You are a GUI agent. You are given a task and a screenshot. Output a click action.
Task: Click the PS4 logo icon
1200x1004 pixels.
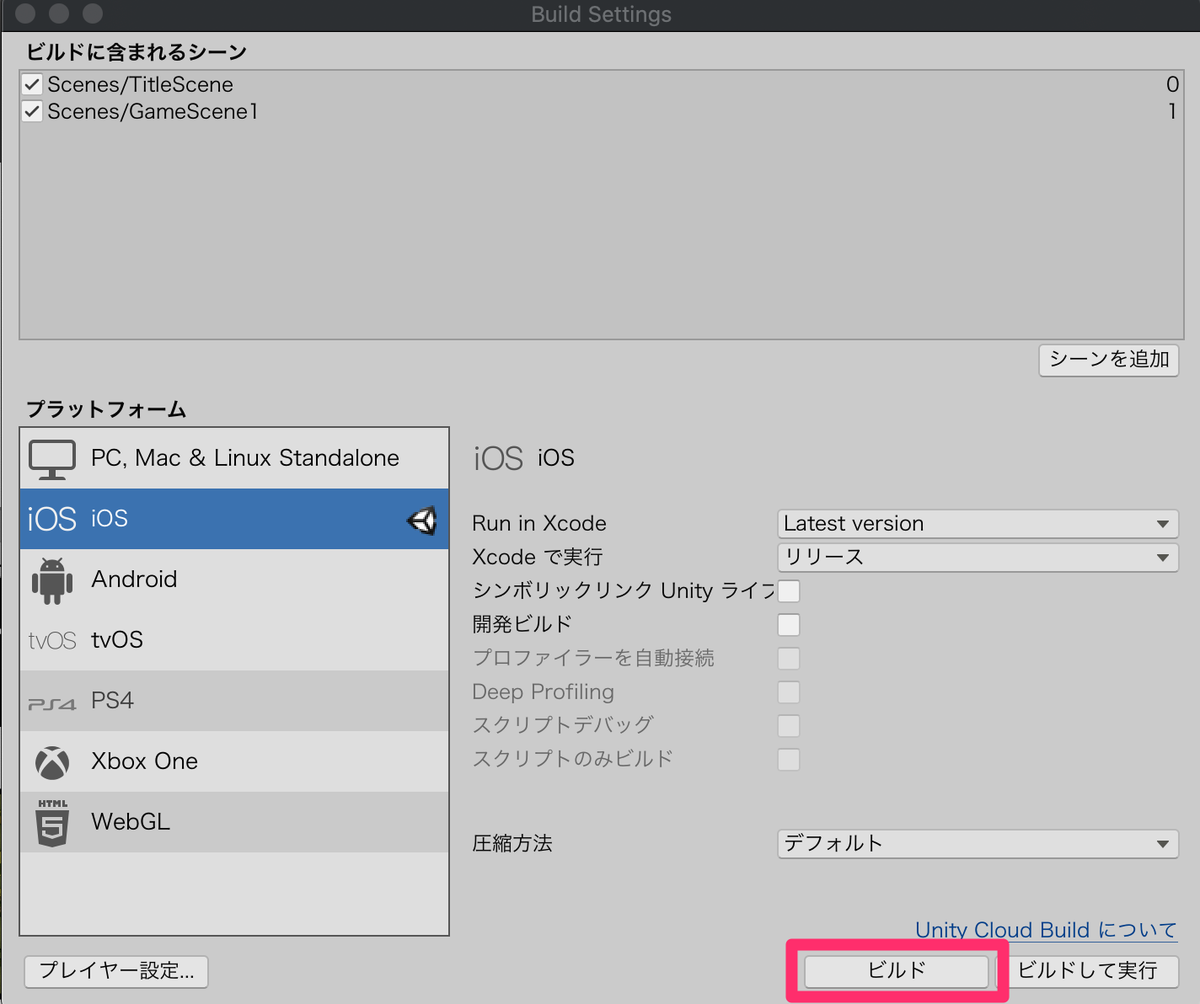pyautogui.click(x=53, y=703)
